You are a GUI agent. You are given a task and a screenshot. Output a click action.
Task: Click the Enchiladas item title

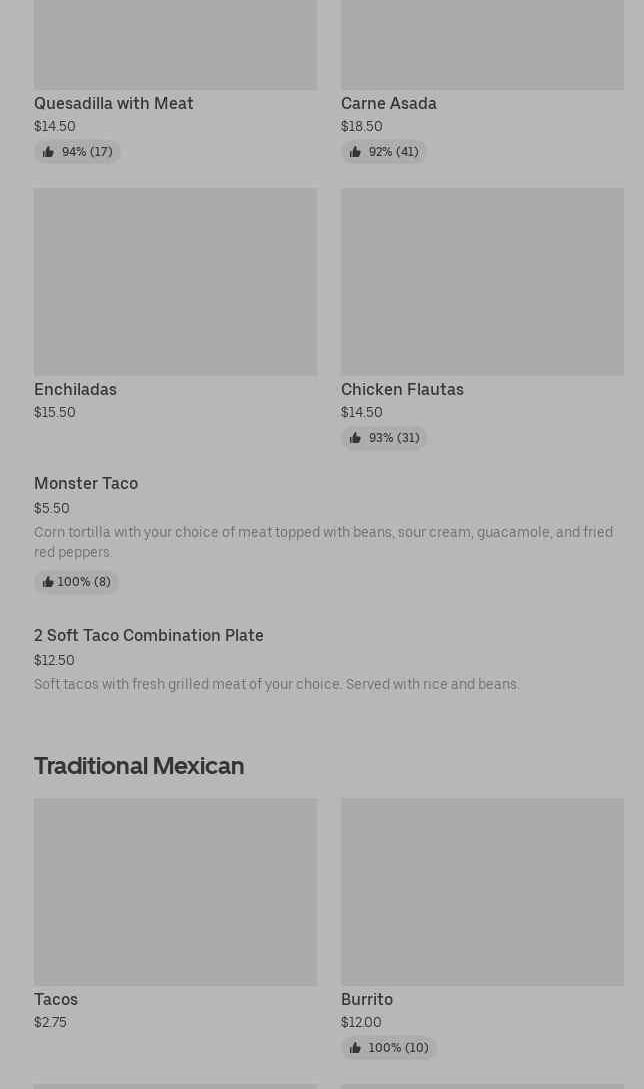click(x=76, y=390)
